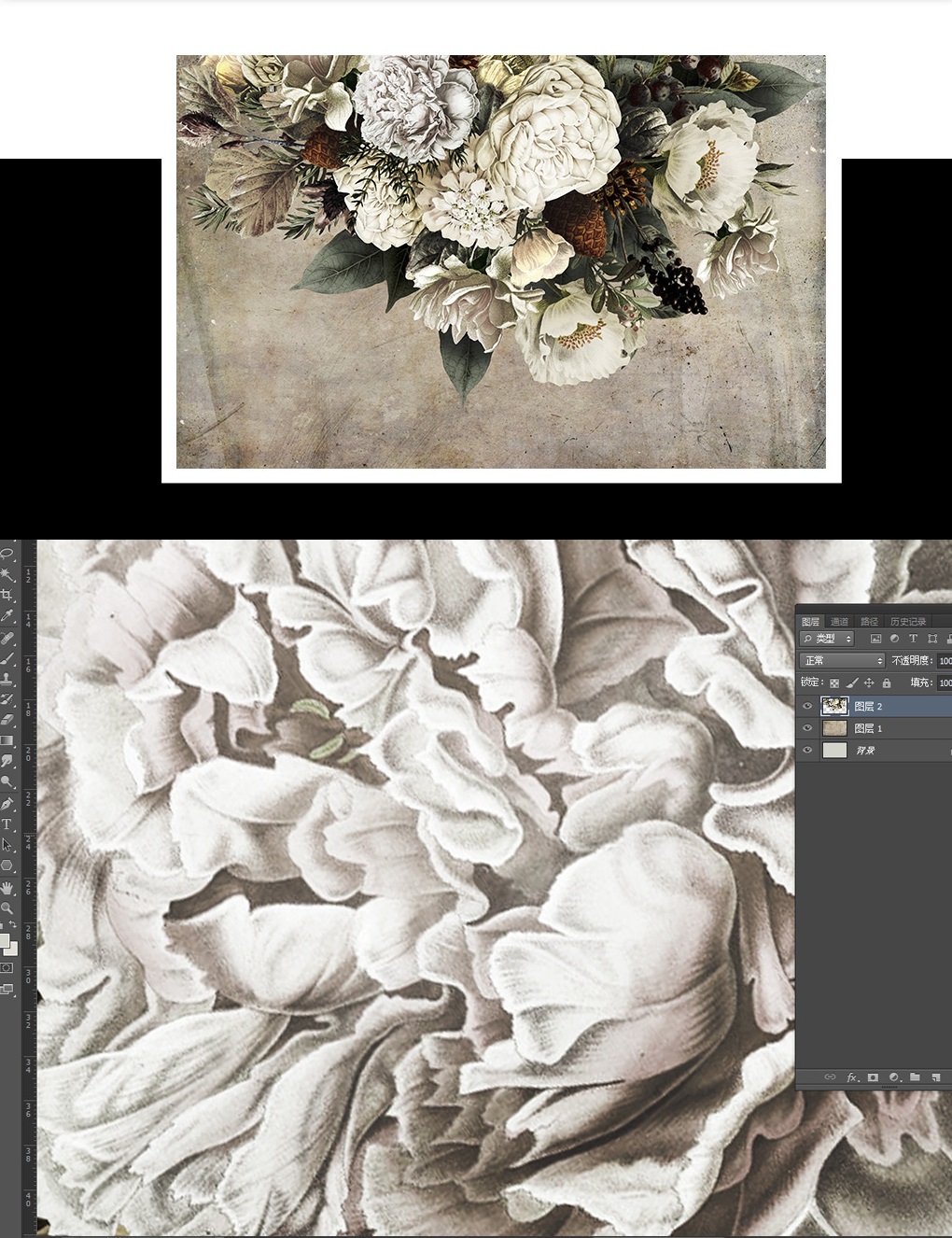Image resolution: width=952 pixels, height=1238 pixels.
Task: Select the 图层 1 thumbnail
Action: point(833,728)
